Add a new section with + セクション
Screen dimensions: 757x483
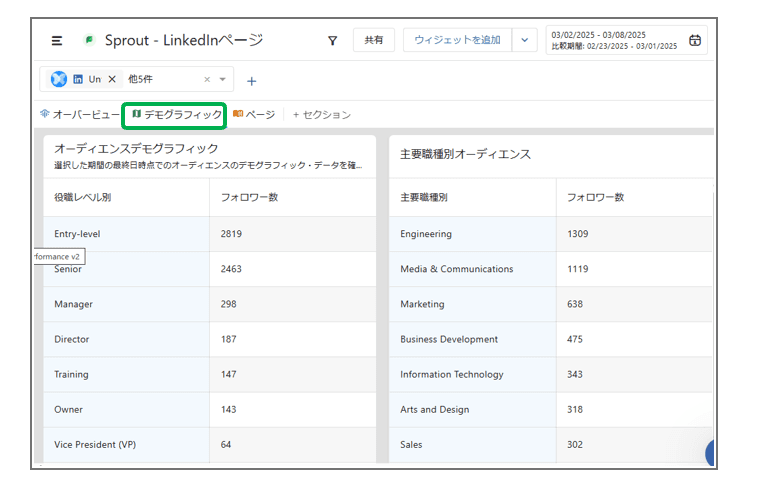coord(321,115)
